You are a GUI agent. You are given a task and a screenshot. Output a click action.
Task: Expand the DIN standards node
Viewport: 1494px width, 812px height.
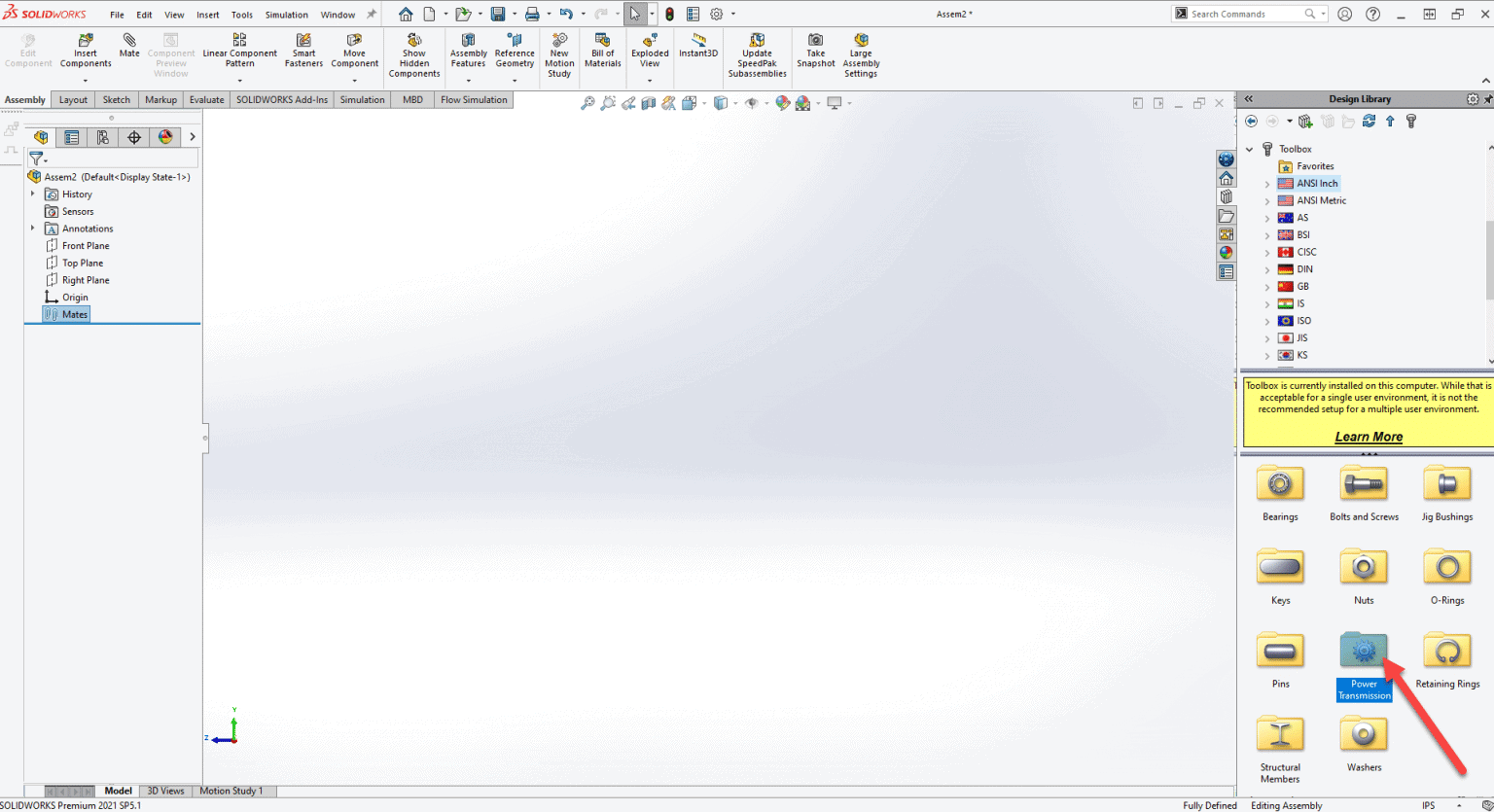(x=1266, y=269)
